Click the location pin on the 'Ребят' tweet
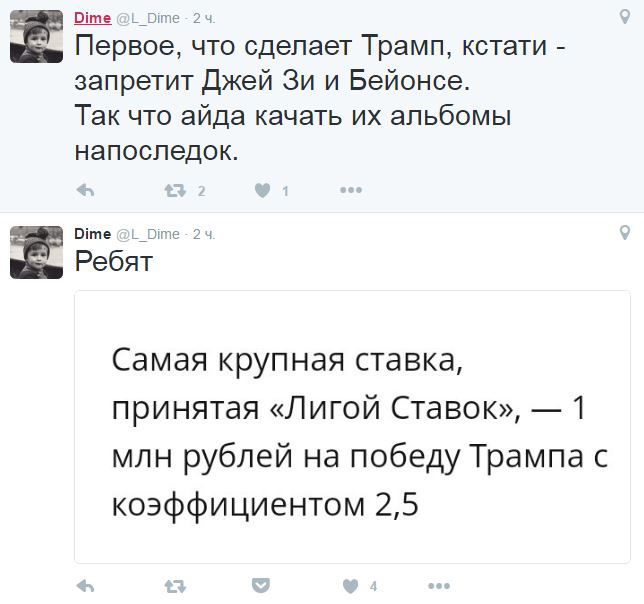 (x=625, y=233)
